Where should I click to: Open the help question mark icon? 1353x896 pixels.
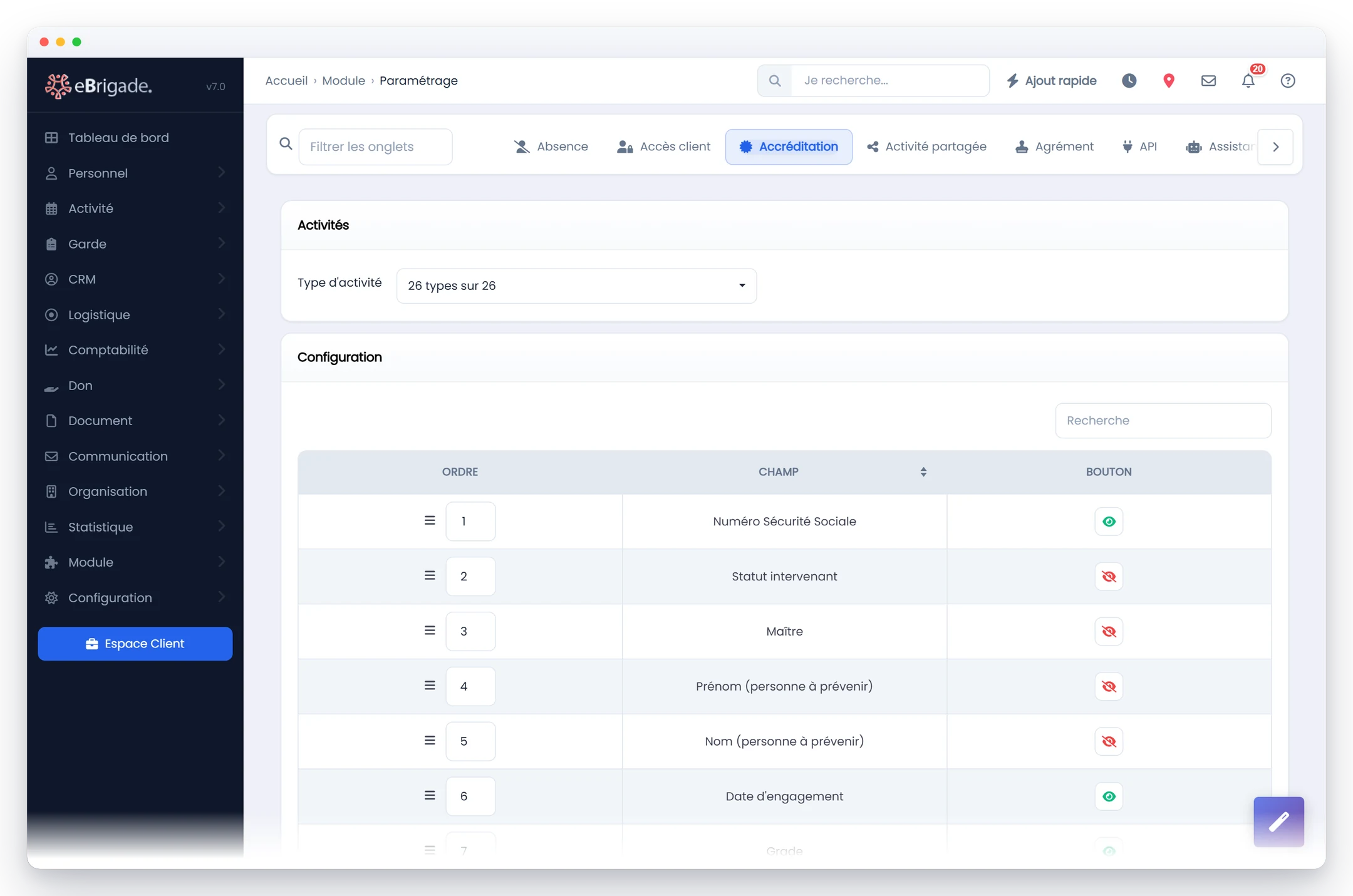click(x=1288, y=81)
